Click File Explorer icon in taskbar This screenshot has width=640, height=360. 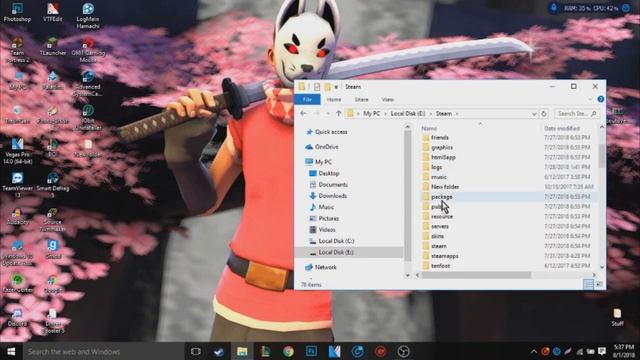(242, 351)
